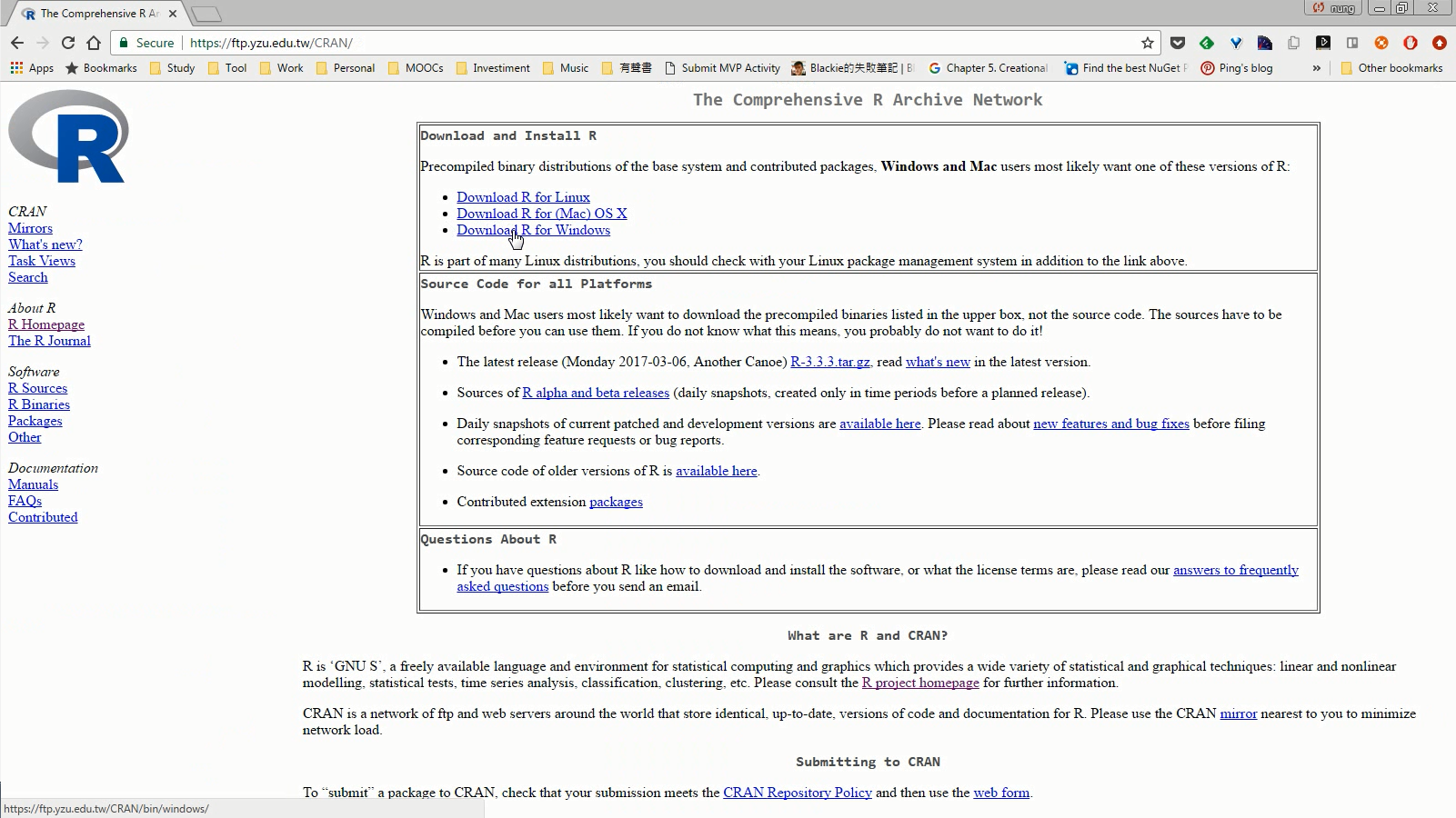Open Find the best NuGet bookmark

(x=1126, y=68)
